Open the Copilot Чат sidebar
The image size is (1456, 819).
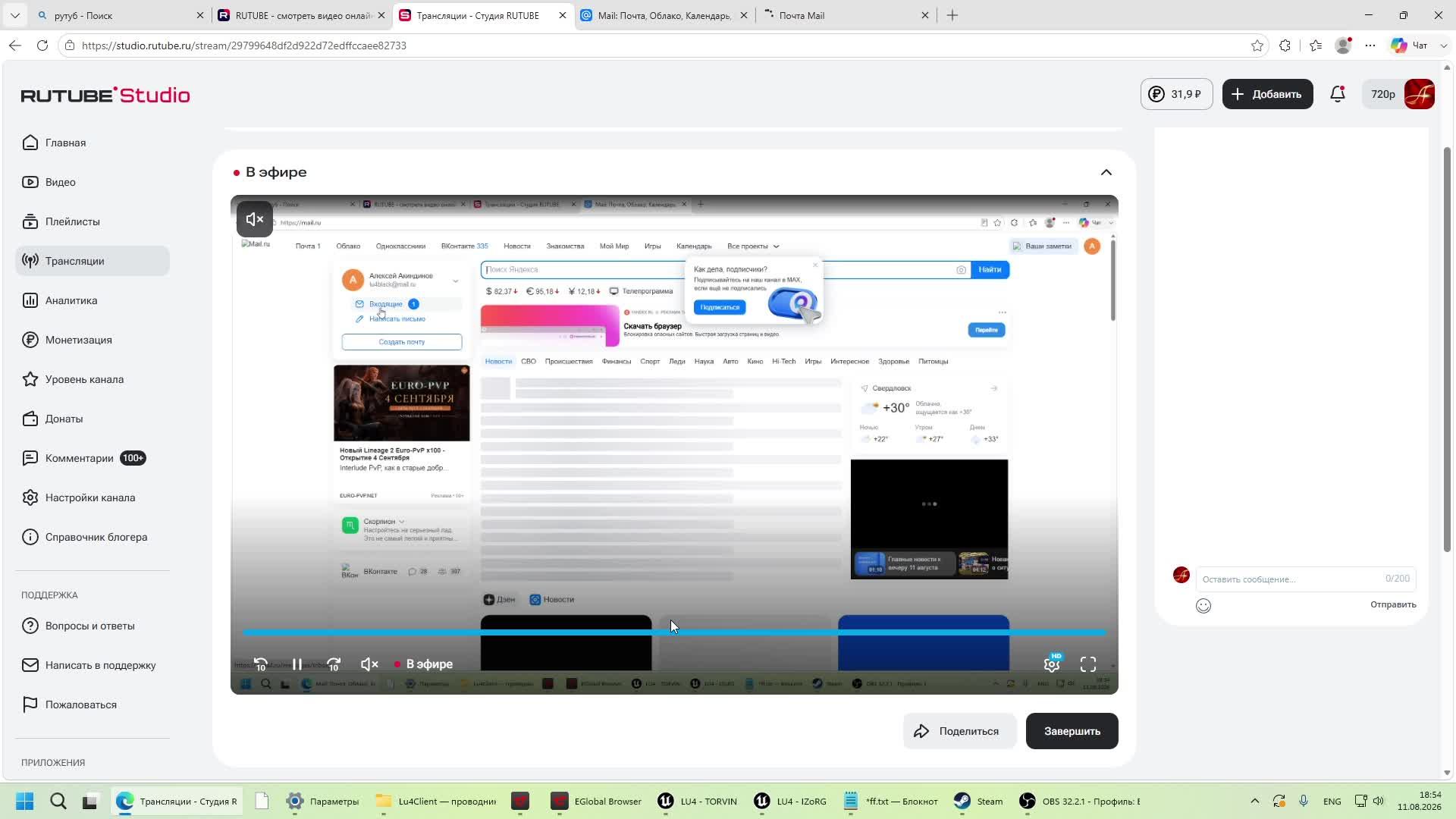click(x=1410, y=45)
